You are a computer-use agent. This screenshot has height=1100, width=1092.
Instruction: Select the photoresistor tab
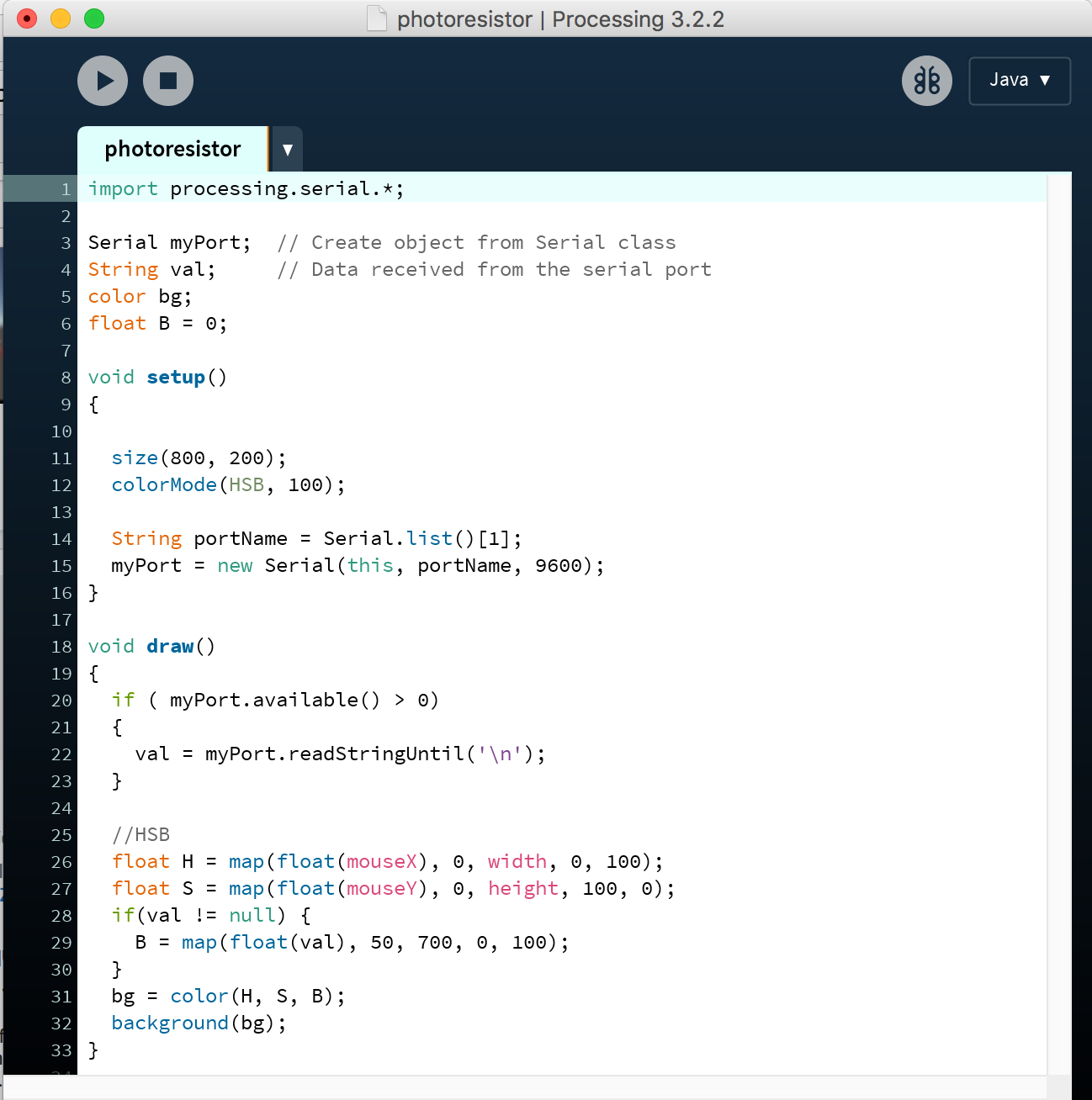coord(172,149)
